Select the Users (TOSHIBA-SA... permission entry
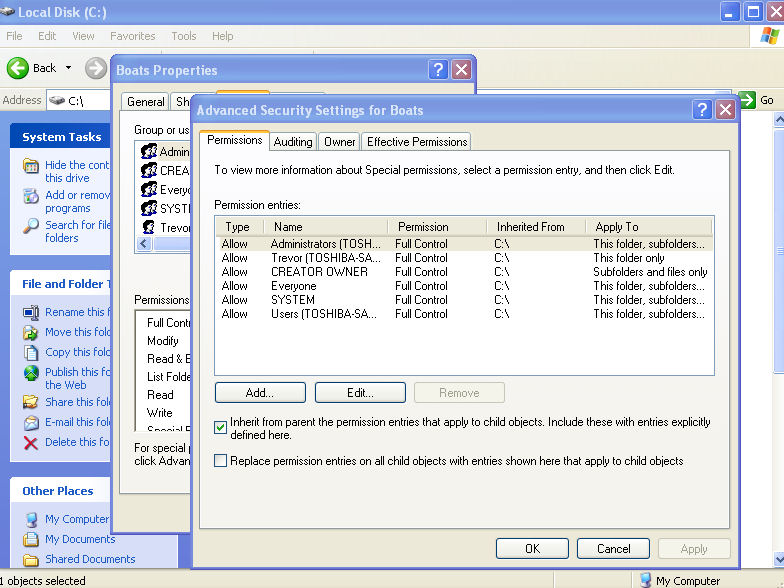 [464, 314]
